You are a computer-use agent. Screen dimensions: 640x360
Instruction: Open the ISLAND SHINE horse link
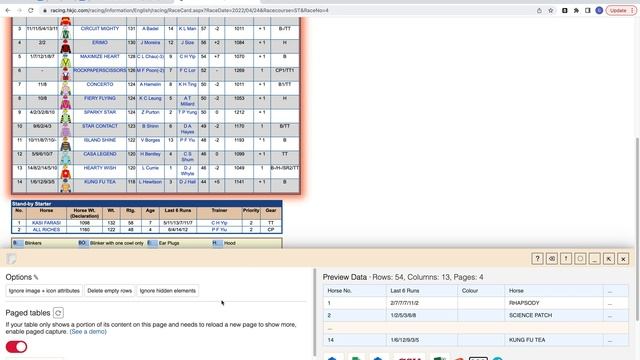100,140
